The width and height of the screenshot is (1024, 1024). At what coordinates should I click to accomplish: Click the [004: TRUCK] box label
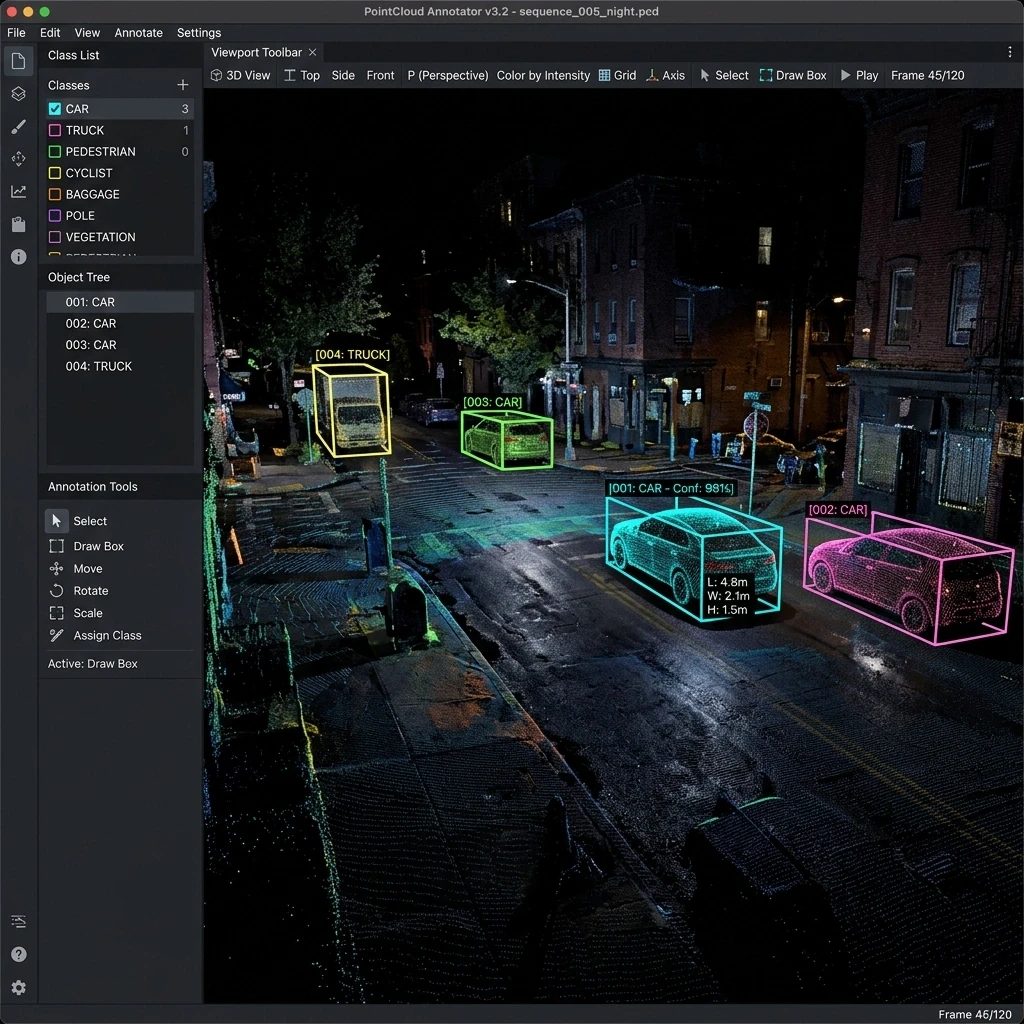(352, 355)
